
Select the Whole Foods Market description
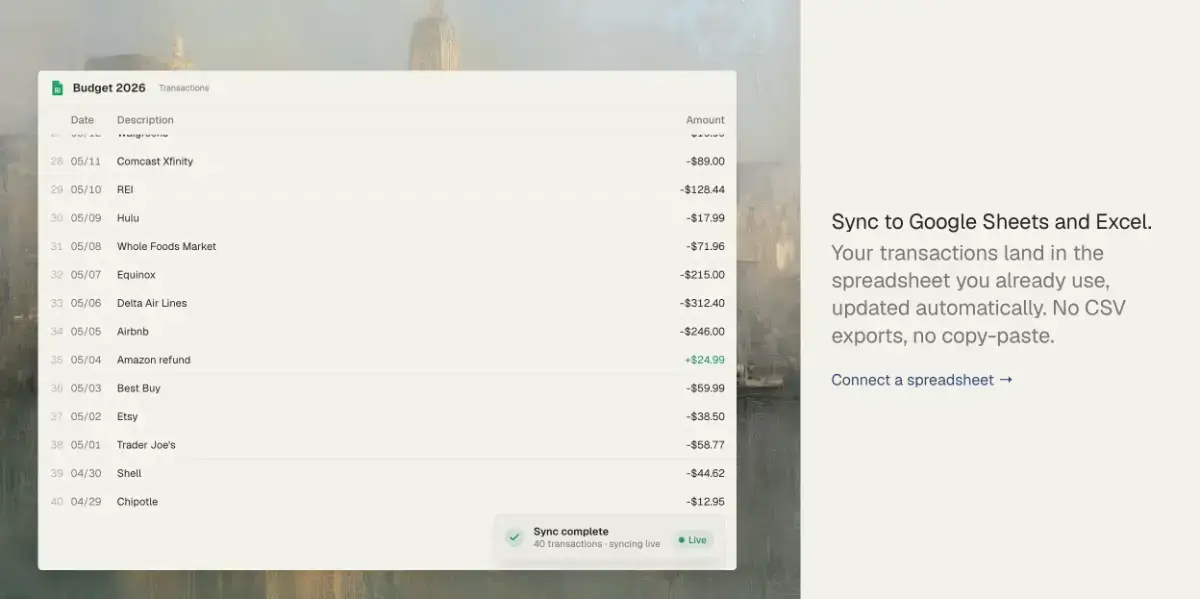[x=166, y=246]
